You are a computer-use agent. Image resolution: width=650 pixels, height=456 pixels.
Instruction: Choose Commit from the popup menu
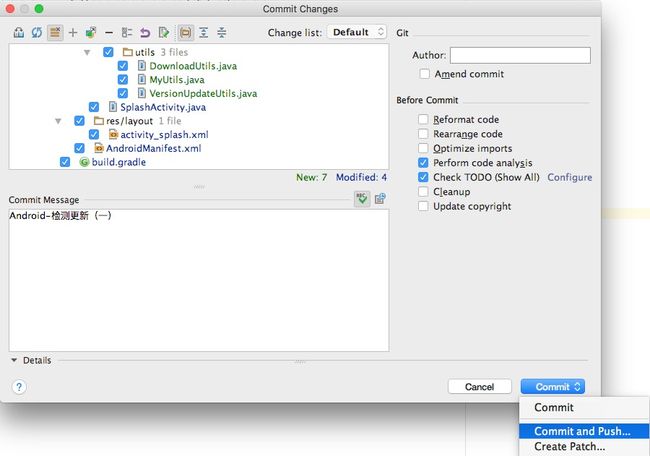click(x=584, y=407)
